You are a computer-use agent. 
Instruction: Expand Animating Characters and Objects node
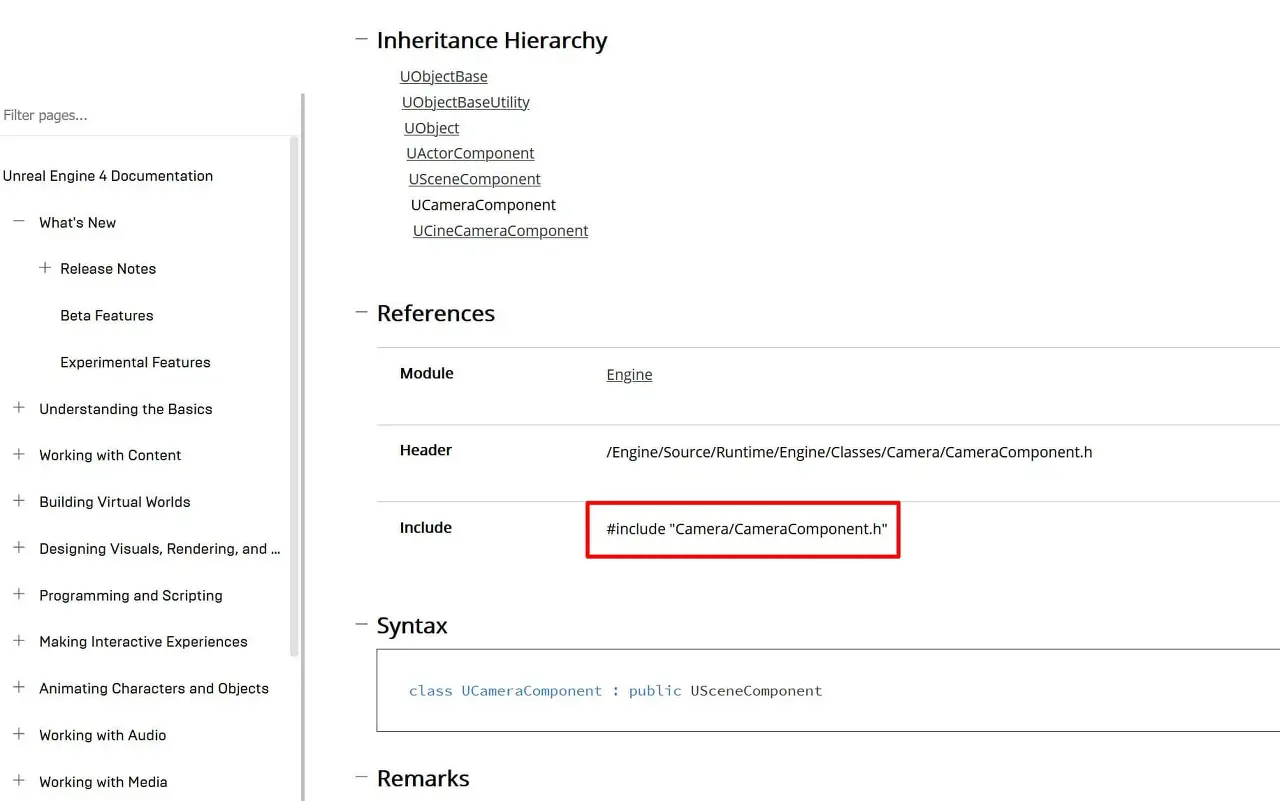click(x=18, y=687)
